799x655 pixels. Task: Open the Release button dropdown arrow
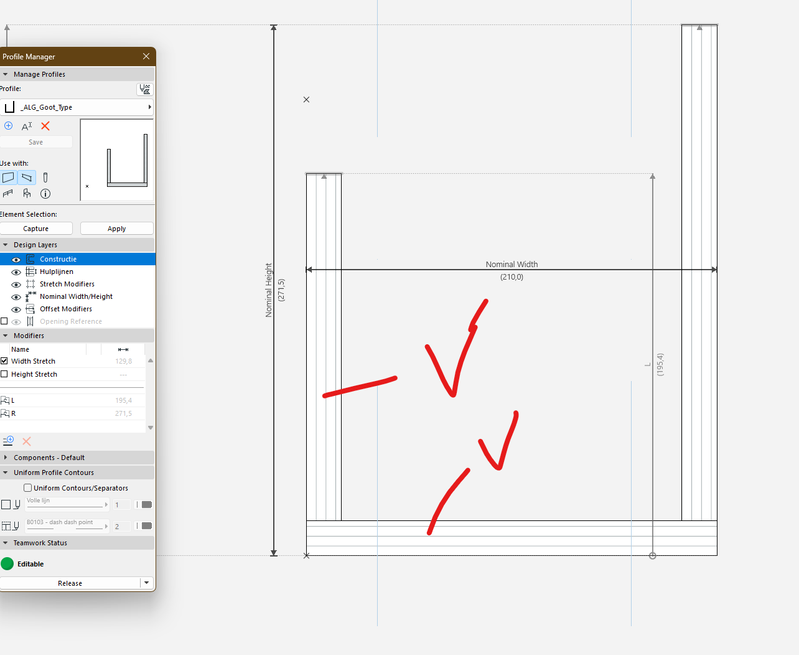pyautogui.click(x=146, y=583)
